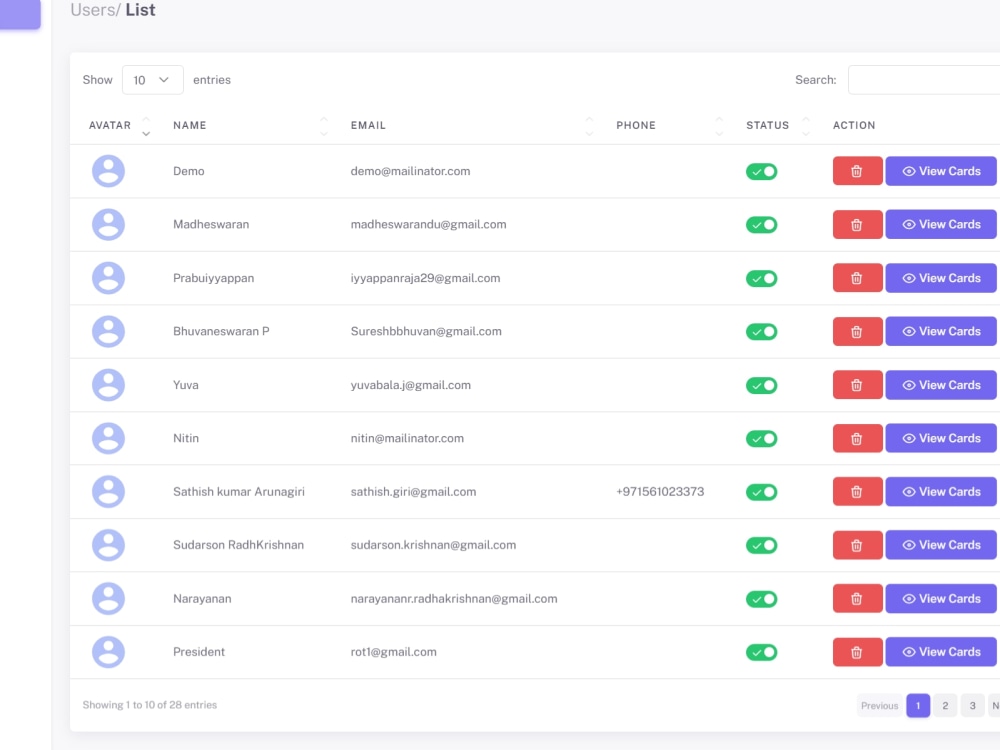The image size is (1000, 750).
Task: View Cards for President user
Action: click(x=941, y=652)
